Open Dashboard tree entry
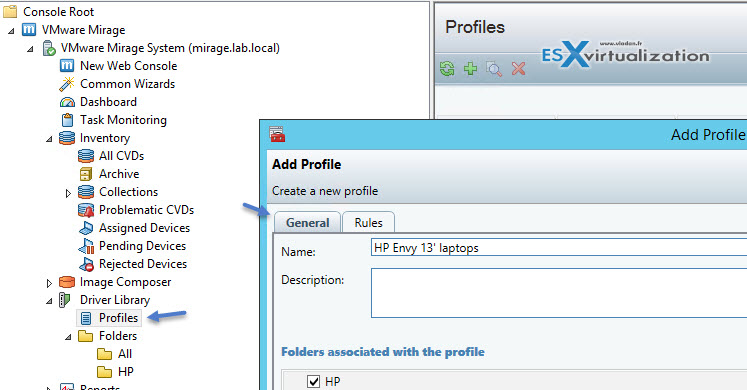Viewport: 747px width, 390px height. (108, 102)
